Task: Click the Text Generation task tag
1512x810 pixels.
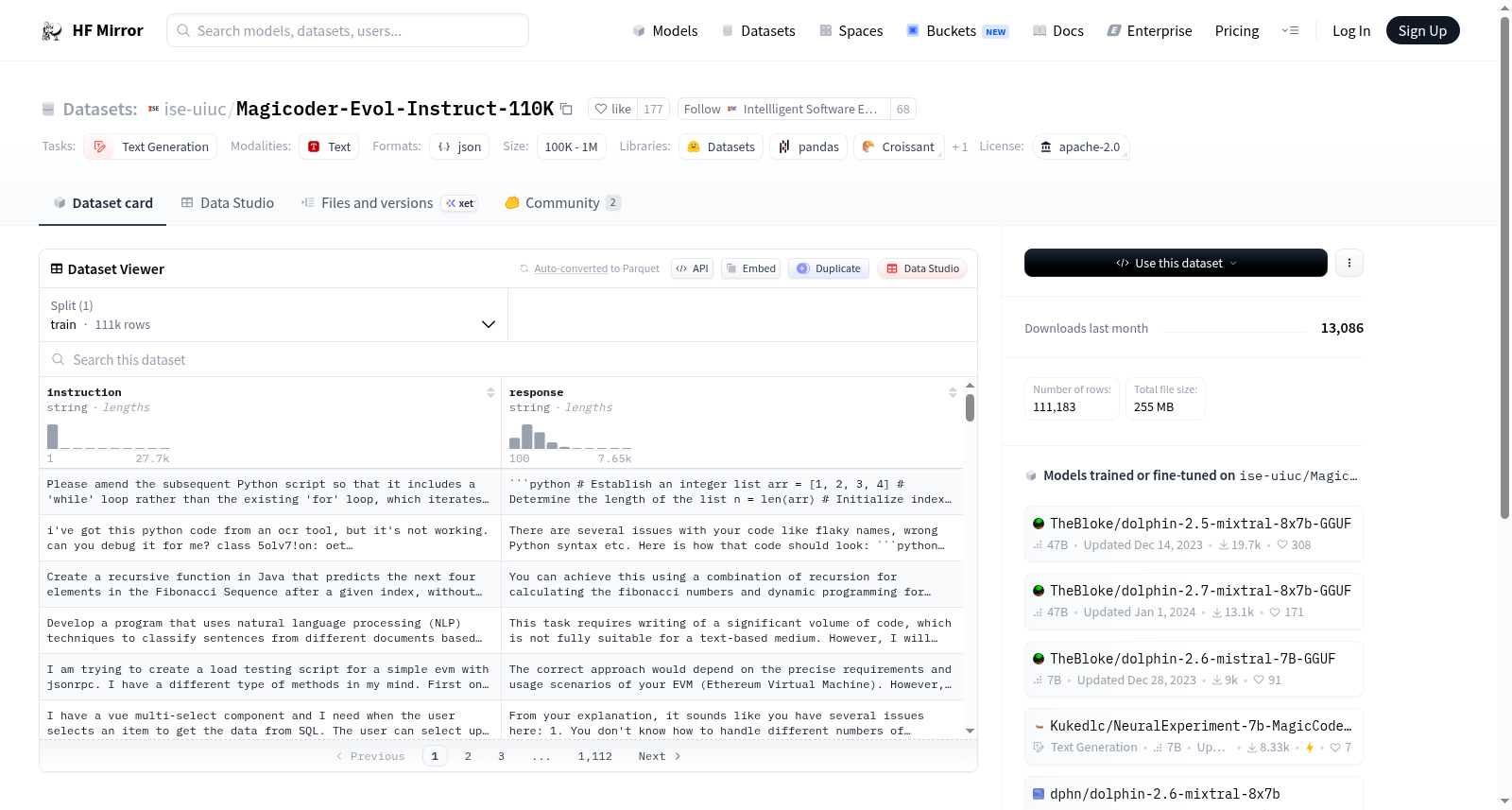Action: 150,146
